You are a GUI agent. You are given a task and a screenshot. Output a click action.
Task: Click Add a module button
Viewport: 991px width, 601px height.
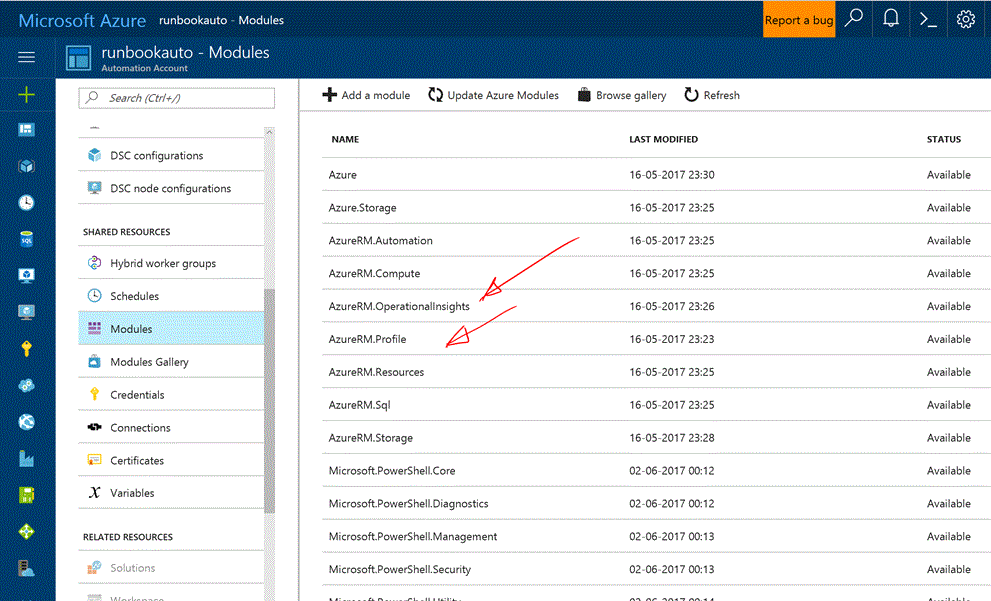click(366, 95)
